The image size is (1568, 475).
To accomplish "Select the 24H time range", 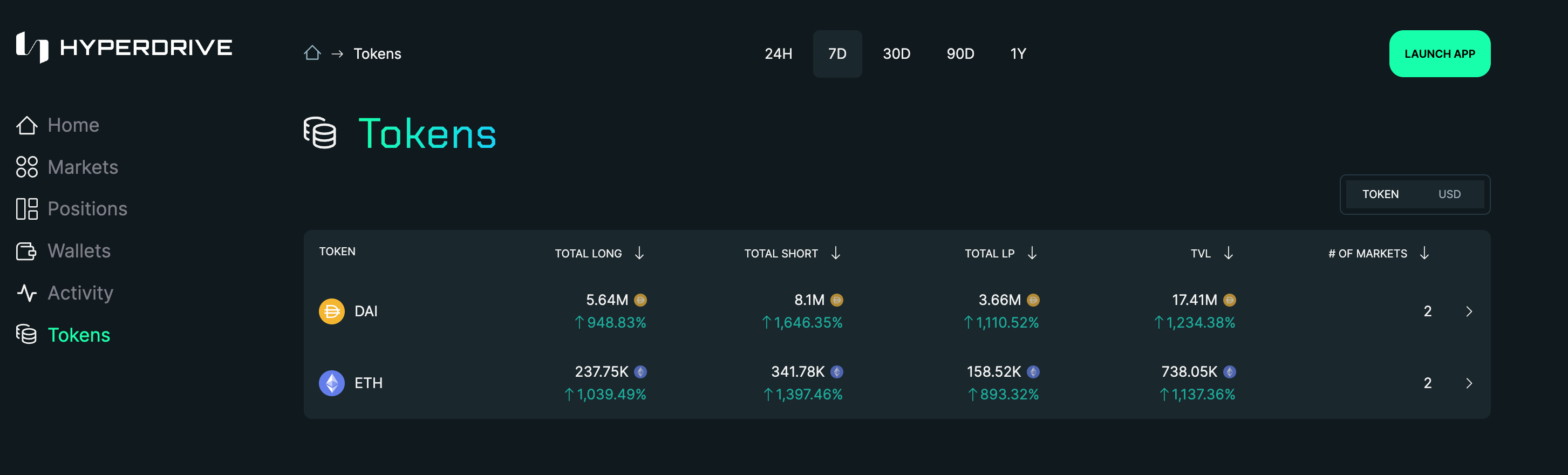I will (x=779, y=53).
